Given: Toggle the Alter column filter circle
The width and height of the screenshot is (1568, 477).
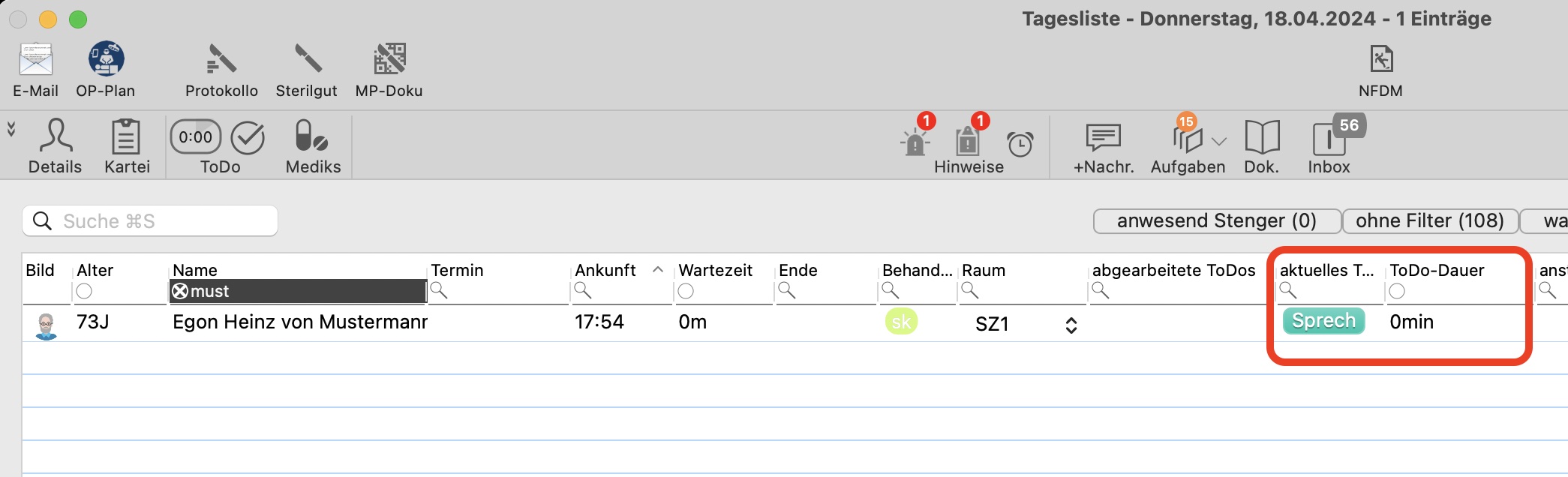Looking at the screenshot, I should click(84, 291).
